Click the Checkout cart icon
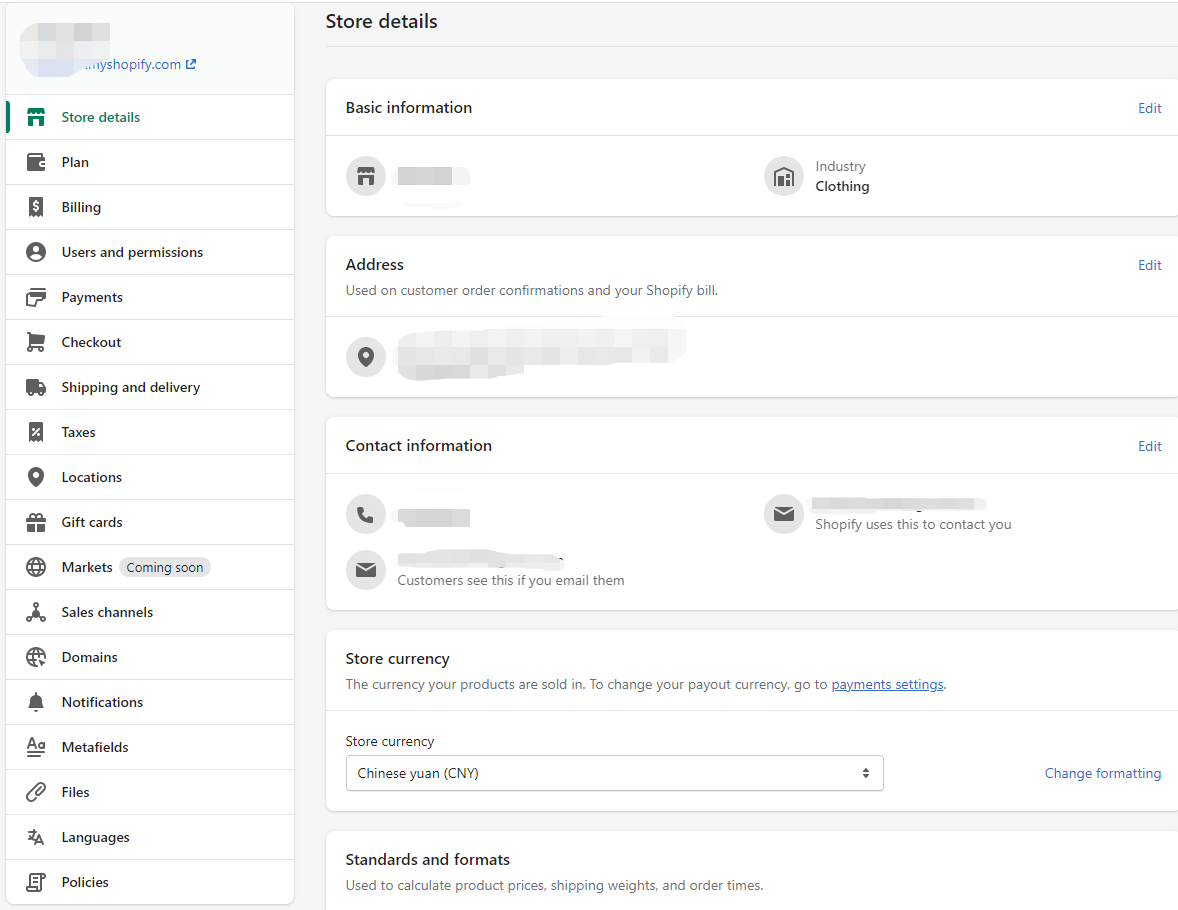Viewport: 1178px width, 910px height. tap(36, 342)
